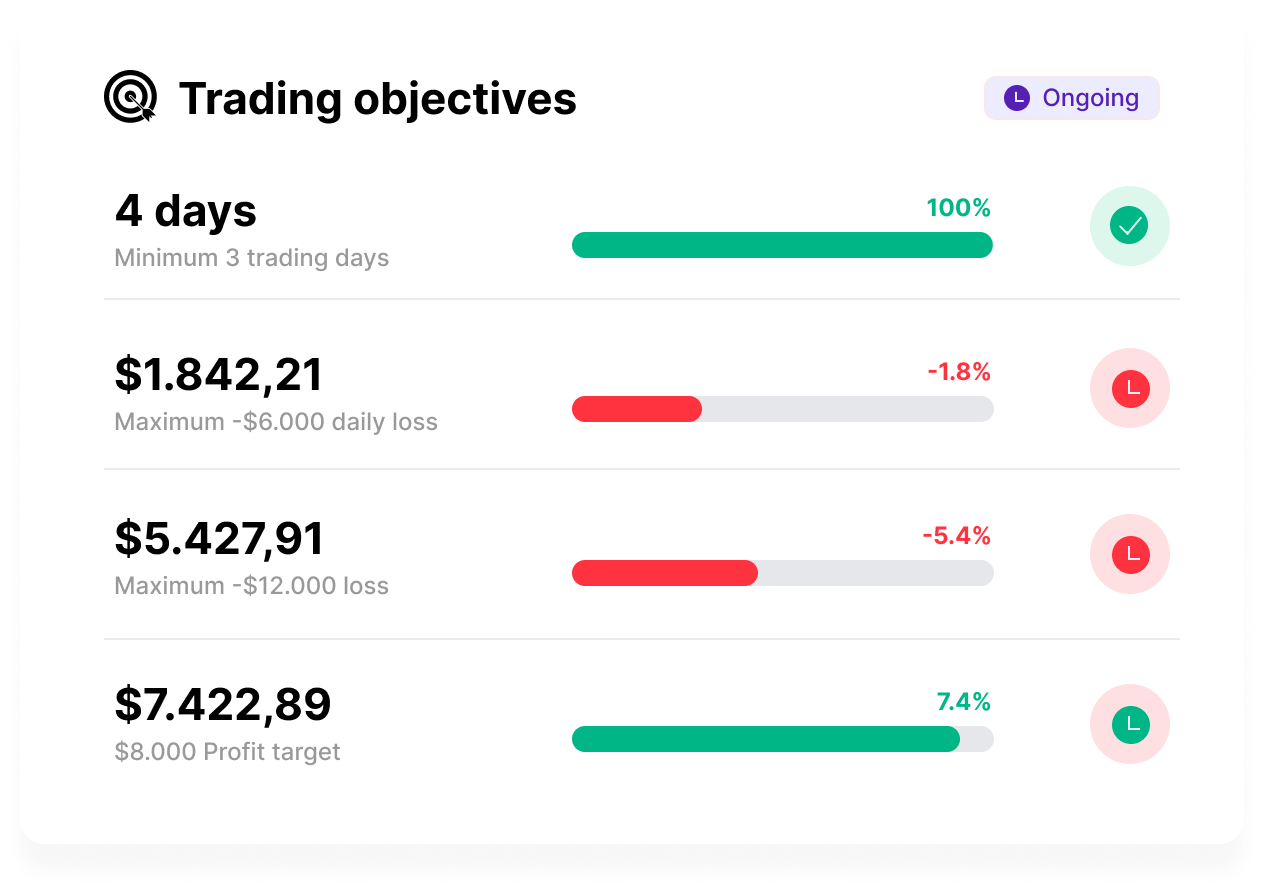Click the purple clock icon in Ongoing badge
The height and width of the screenshot is (892, 1264).
click(x=1016, y=98)
